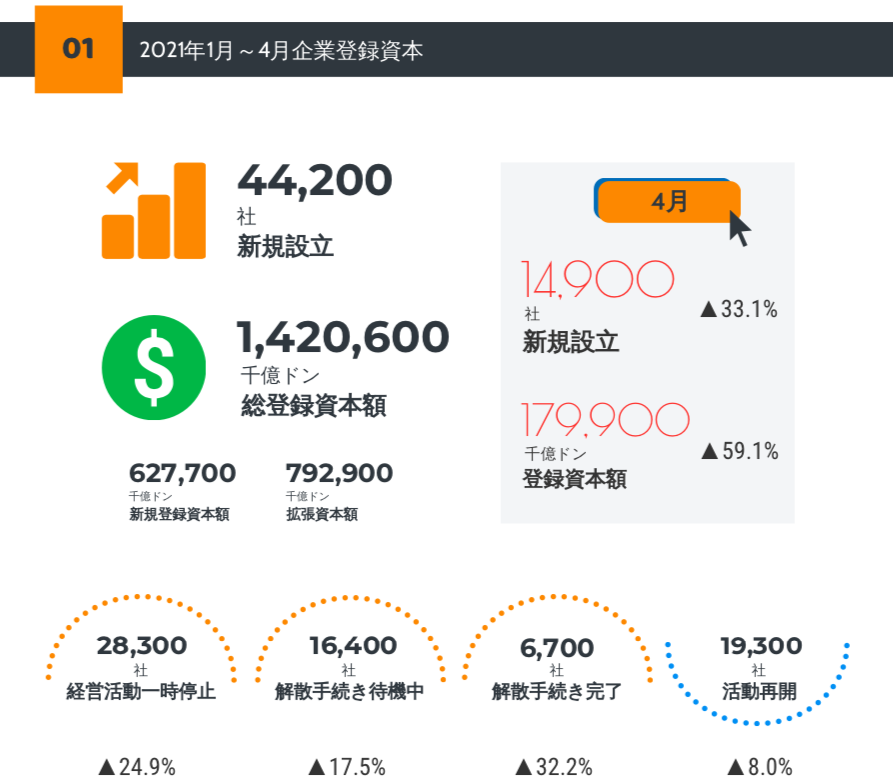893x782 pixels.
Task: Click the red 14,900 April figure
Action: coord(597,281)
